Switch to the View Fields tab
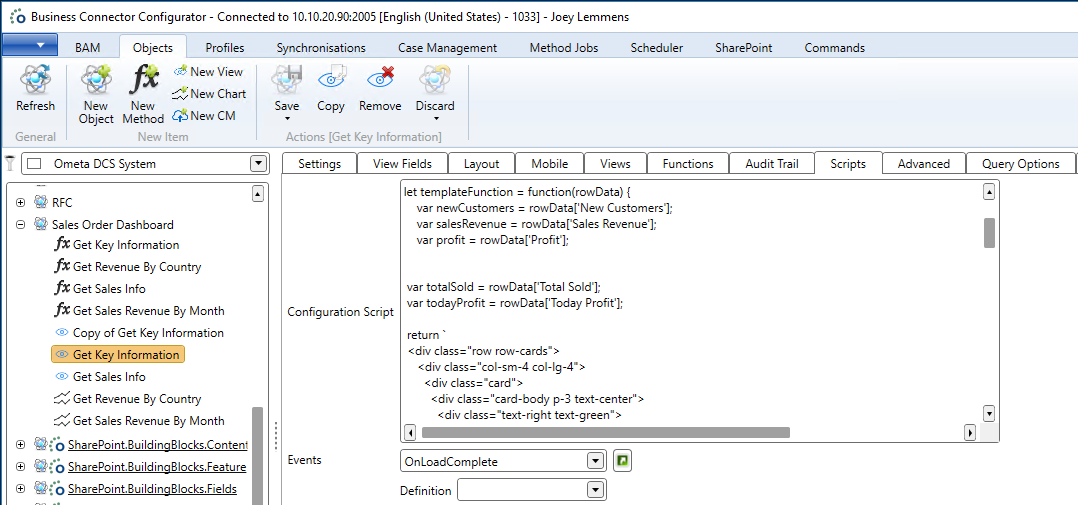Screen dimensions: 1078x505 point(403,164)
